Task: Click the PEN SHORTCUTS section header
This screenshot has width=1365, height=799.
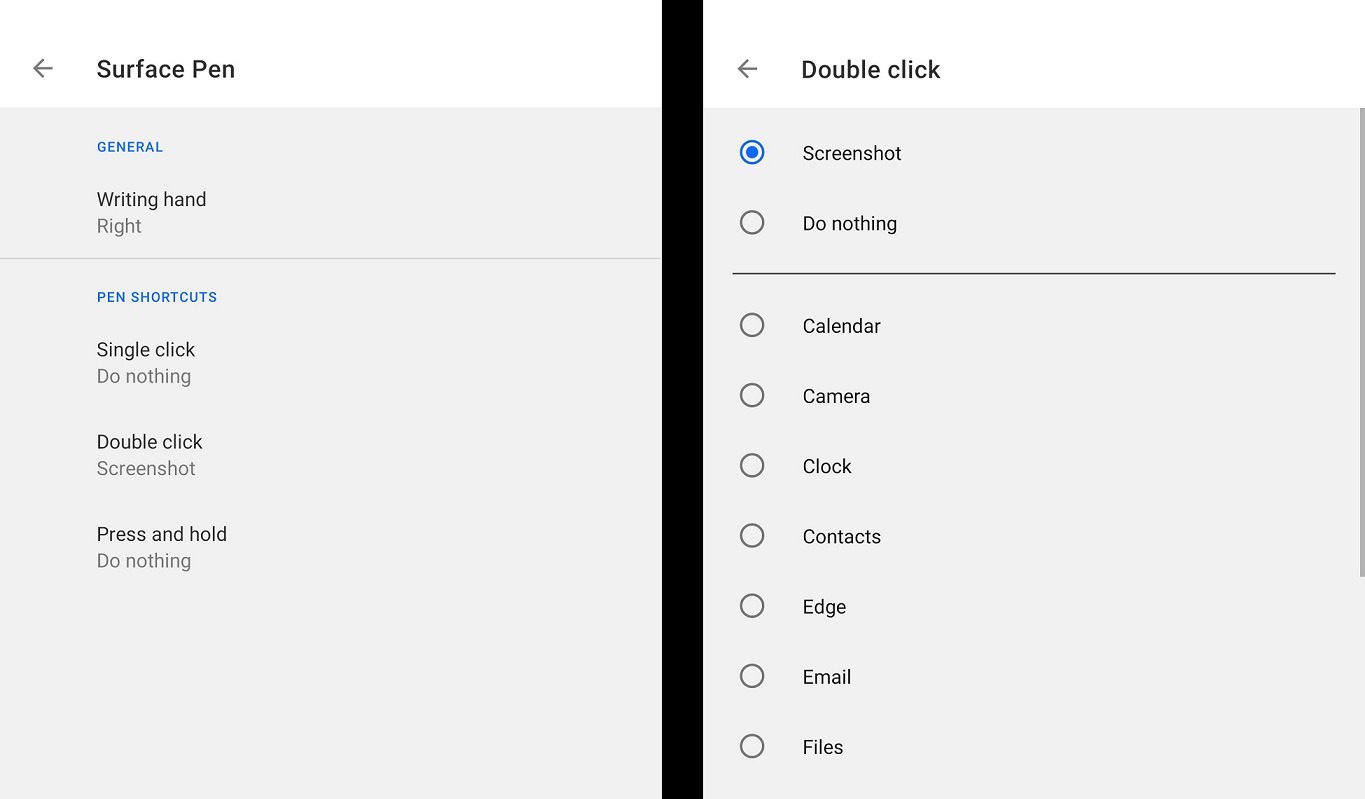Action: pos(156,296)
